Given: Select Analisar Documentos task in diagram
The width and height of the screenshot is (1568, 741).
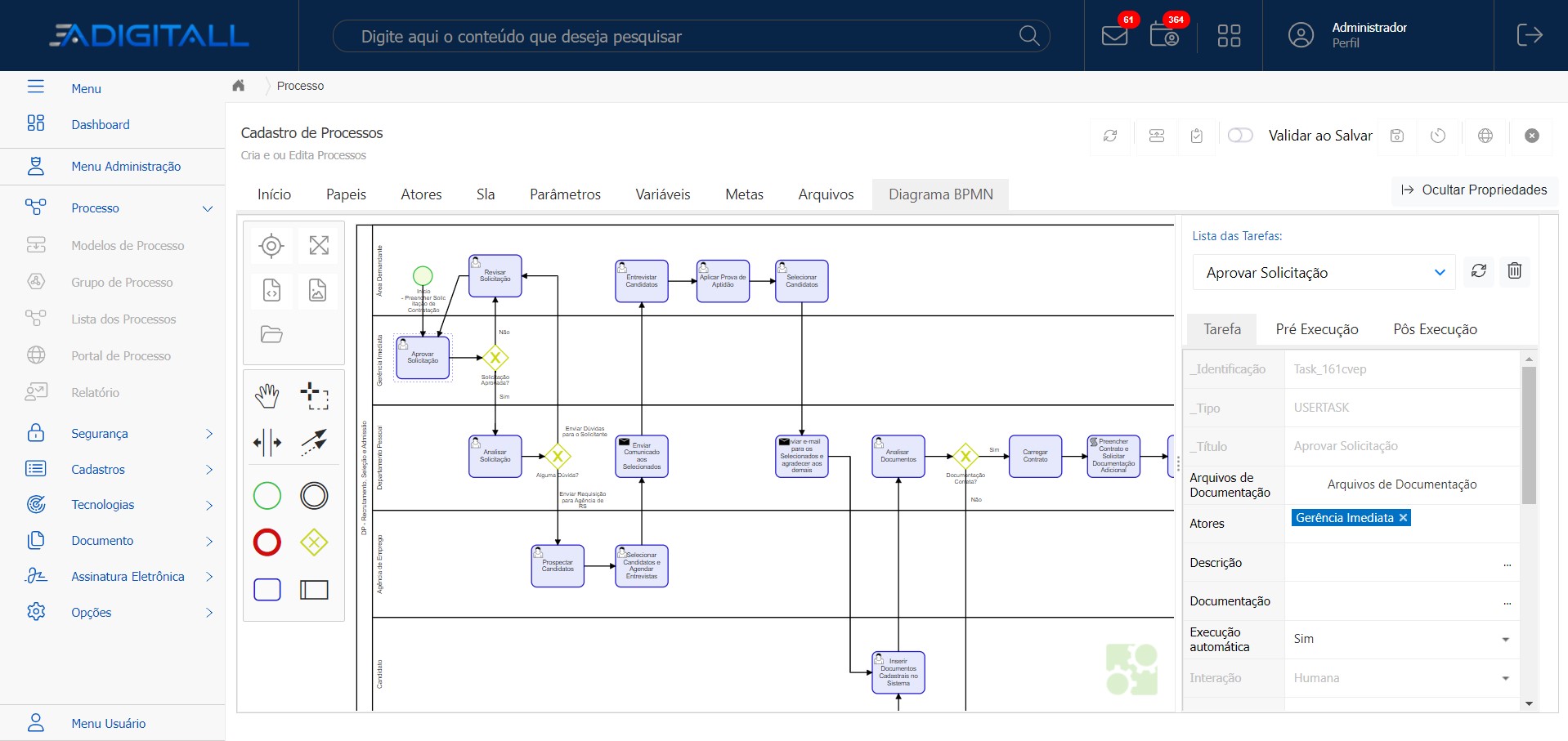Looking at the screenshot, I should [x=898, y=456].
